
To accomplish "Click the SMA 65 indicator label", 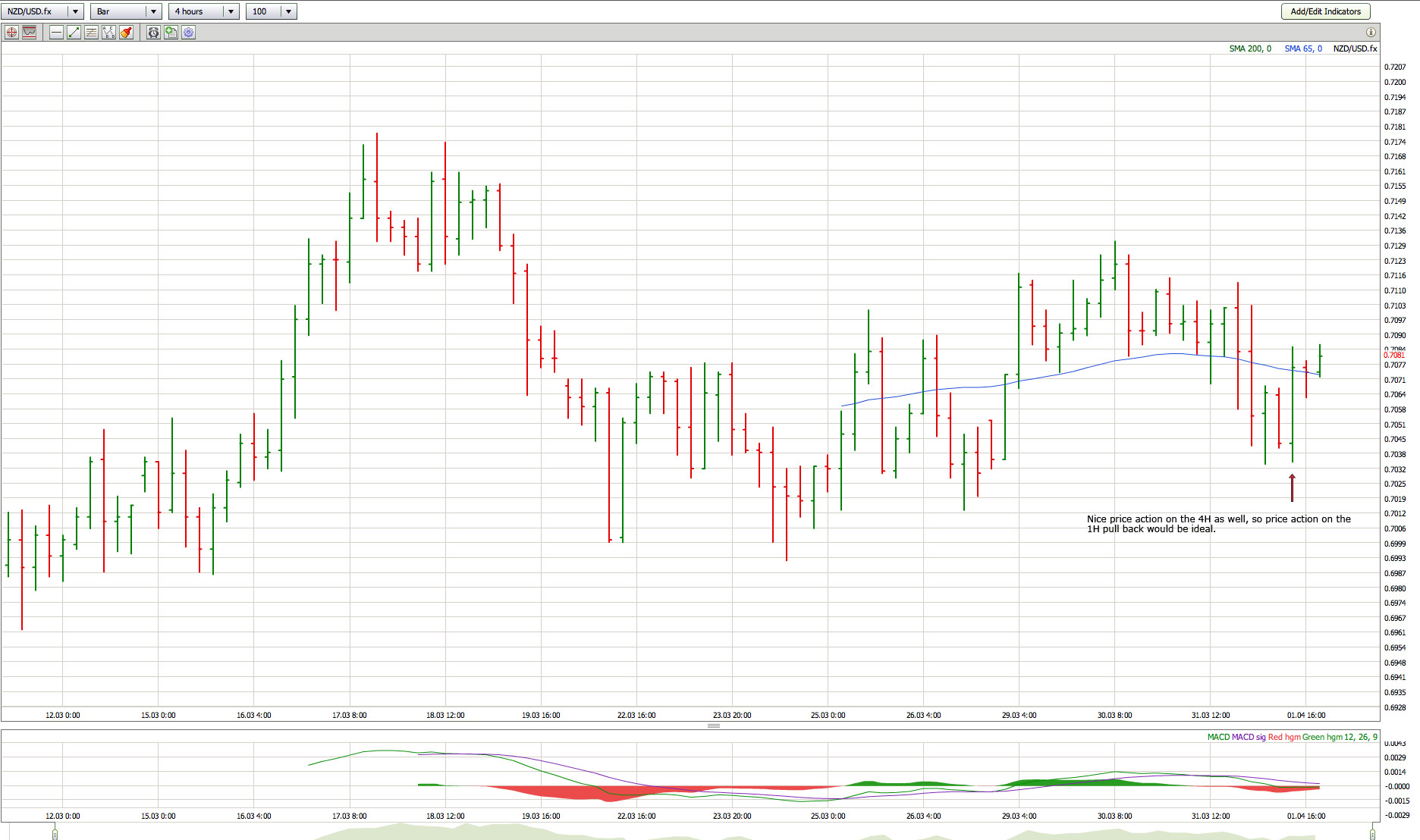I will pyautogui.click(x=1302, y=49).
